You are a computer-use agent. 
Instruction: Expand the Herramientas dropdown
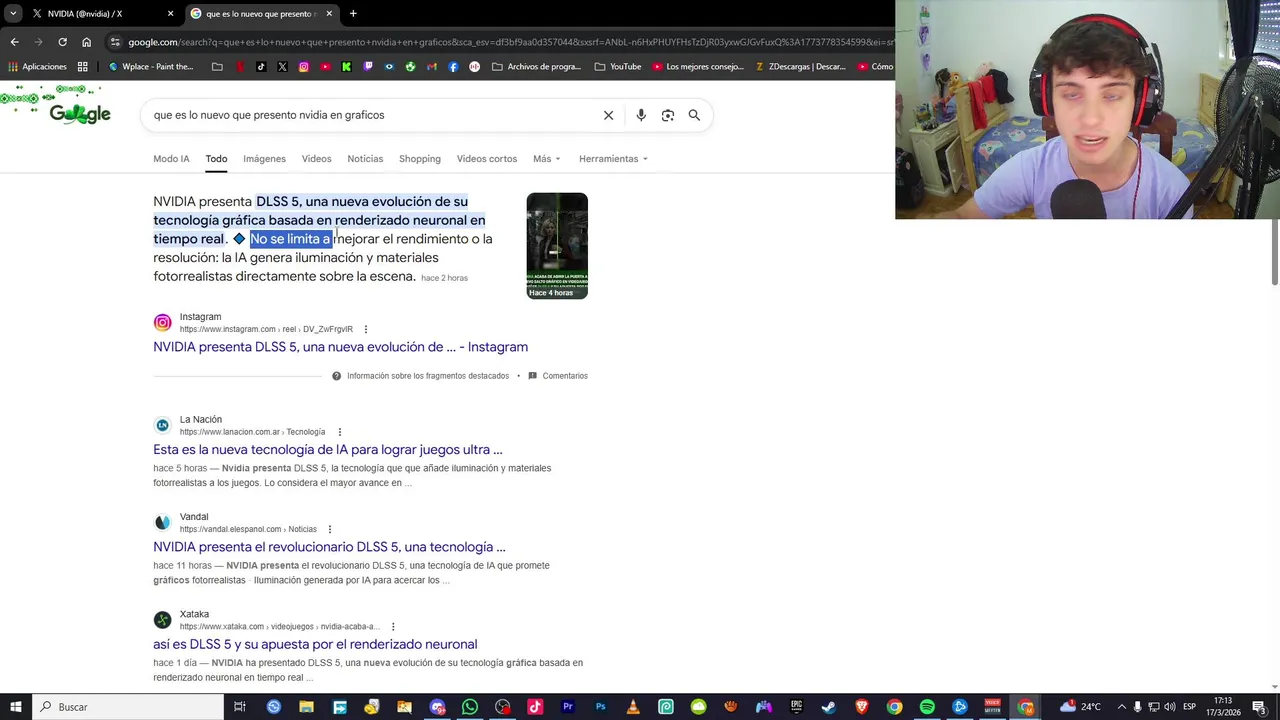[x=613, y=159]
